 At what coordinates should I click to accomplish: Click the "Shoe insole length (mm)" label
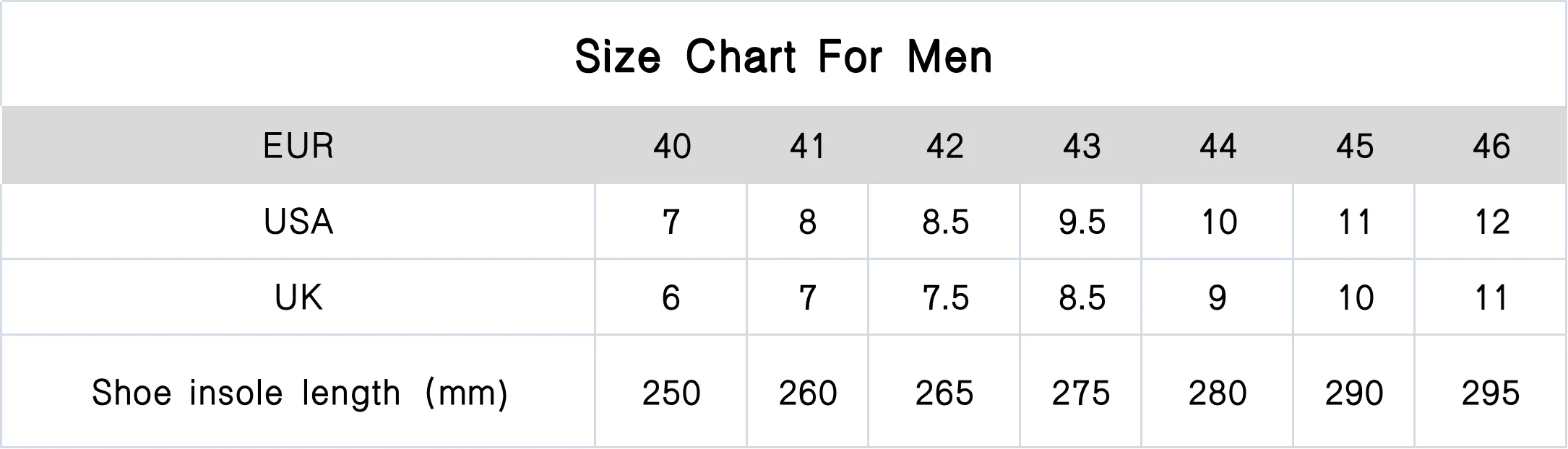(x=300, y=393)
